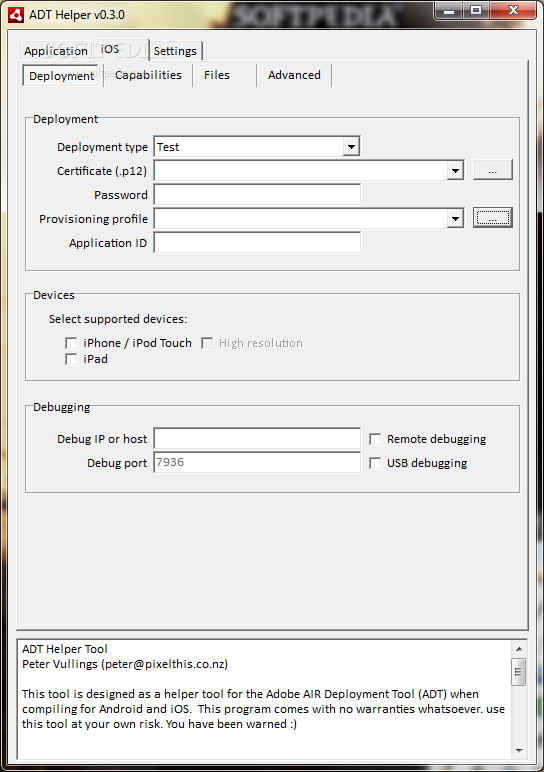
Task: Click the Password input field
Action: pyautogui.click(x=257, y=194)
